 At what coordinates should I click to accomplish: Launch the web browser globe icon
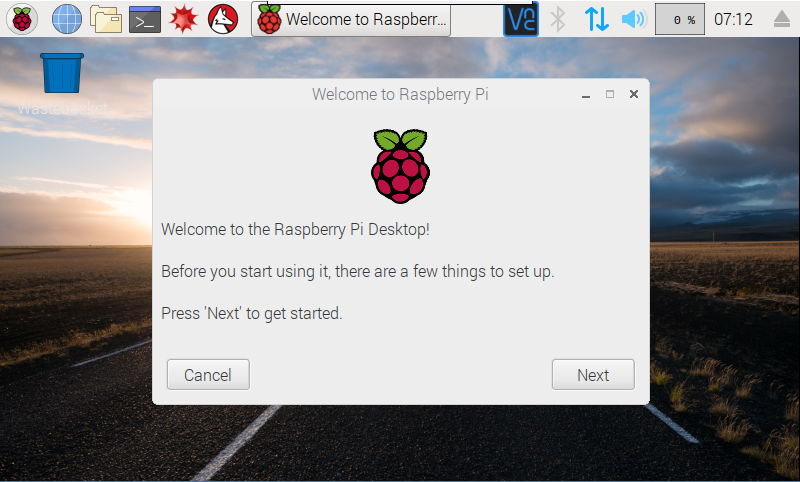point(67,19)
